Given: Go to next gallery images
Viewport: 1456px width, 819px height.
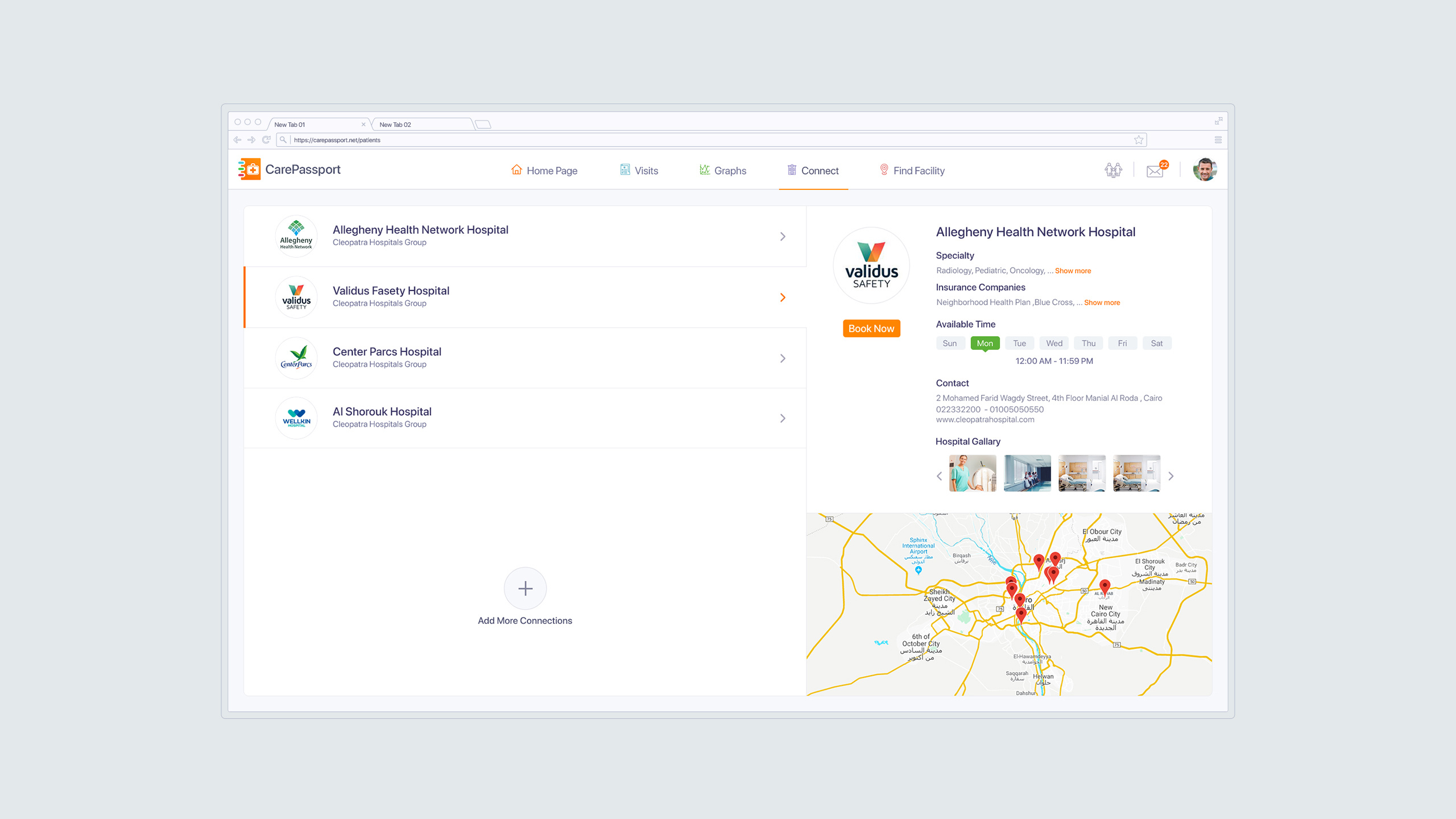Looking at the screenshot, I should [x=1170, y=476].
